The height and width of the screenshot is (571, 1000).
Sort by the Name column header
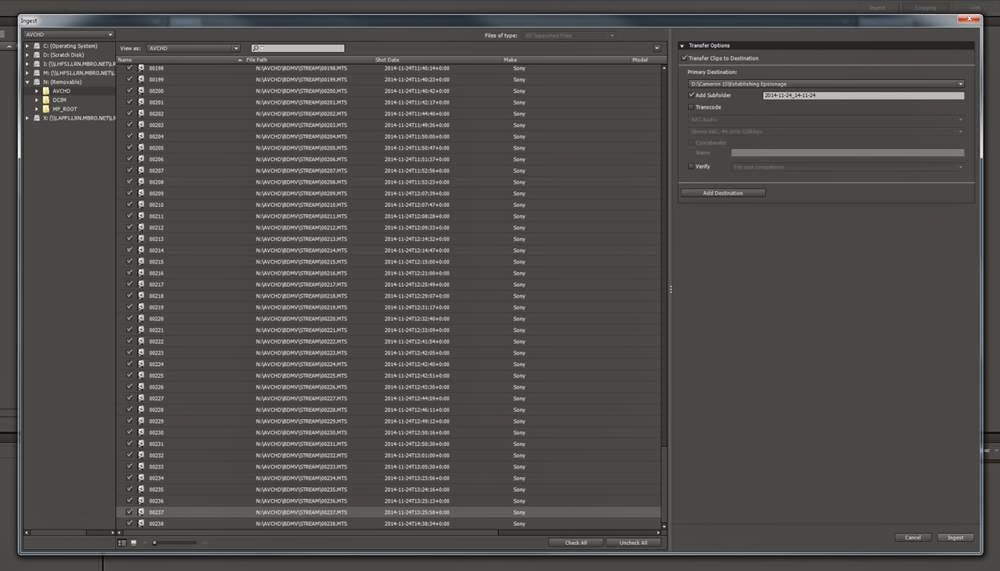coord(180,60)
